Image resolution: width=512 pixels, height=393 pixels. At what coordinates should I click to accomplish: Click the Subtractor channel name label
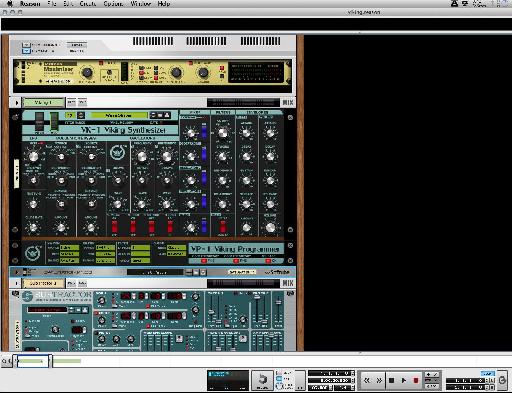point(43,283)
